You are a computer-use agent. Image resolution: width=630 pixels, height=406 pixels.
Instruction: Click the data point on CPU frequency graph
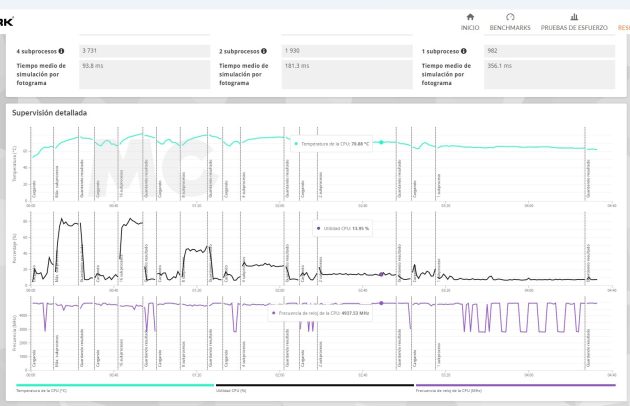pyautogui.click(x=381, y=302)
